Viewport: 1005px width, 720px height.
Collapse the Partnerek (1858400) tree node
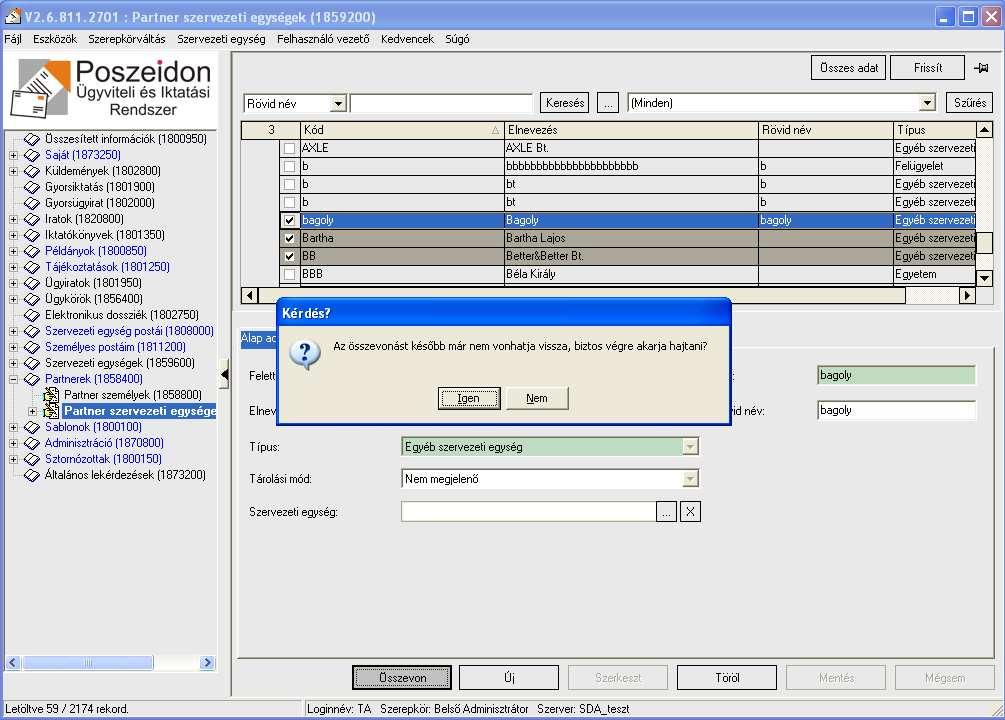[x=13, y=379]
